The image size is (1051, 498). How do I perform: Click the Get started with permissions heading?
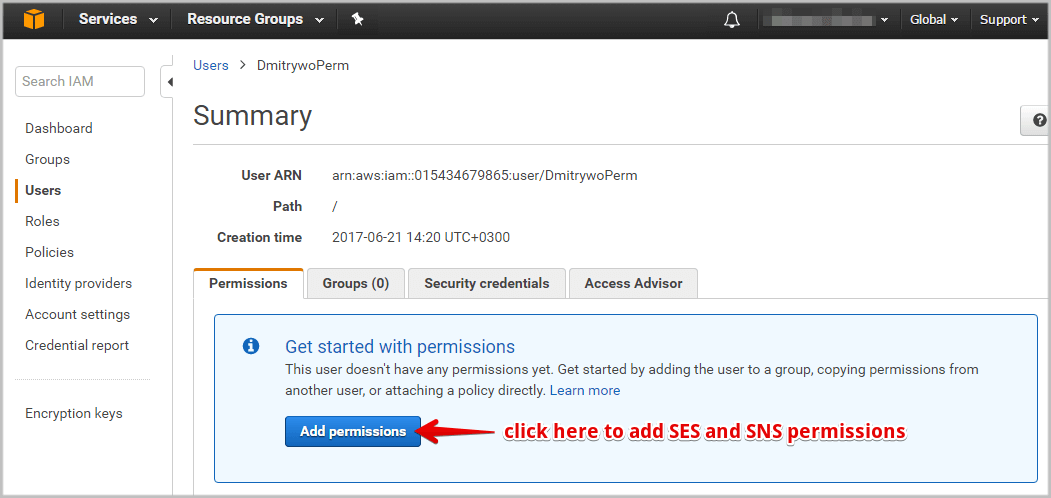[x=400, y=347]
